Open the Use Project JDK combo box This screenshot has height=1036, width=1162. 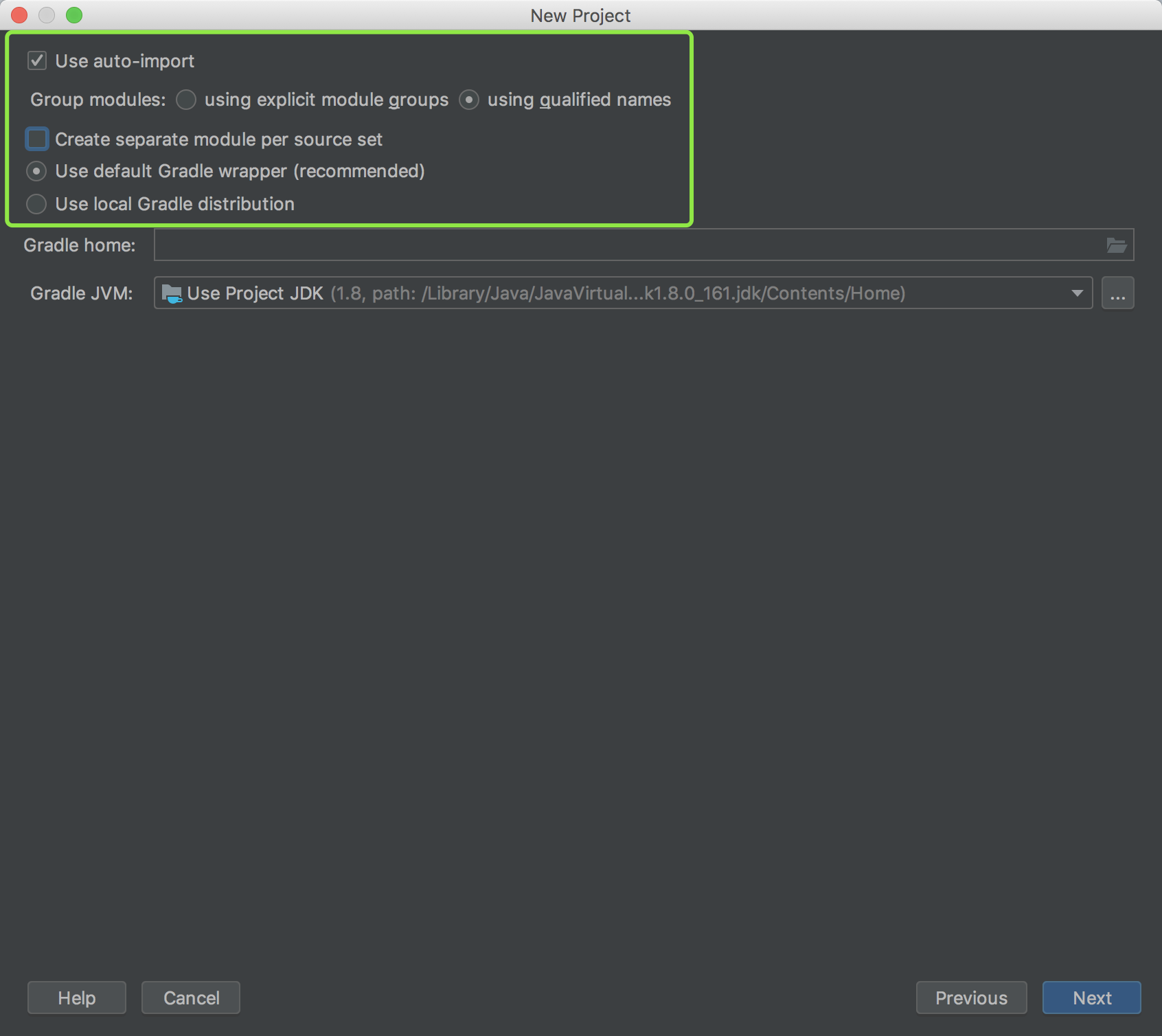[x=618, y=294]
